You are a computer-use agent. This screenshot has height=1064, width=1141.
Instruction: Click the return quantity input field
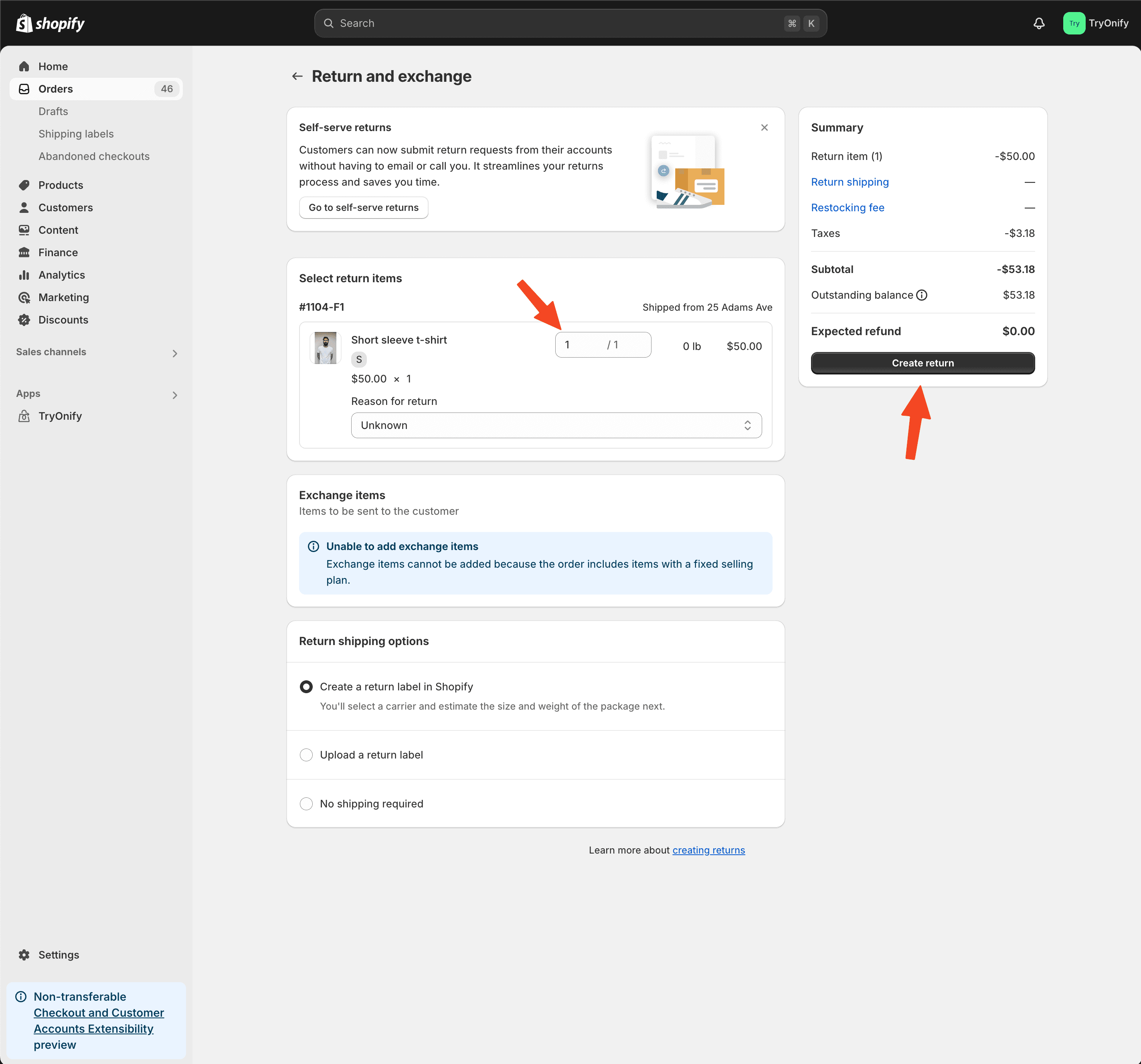coord(603,345)
